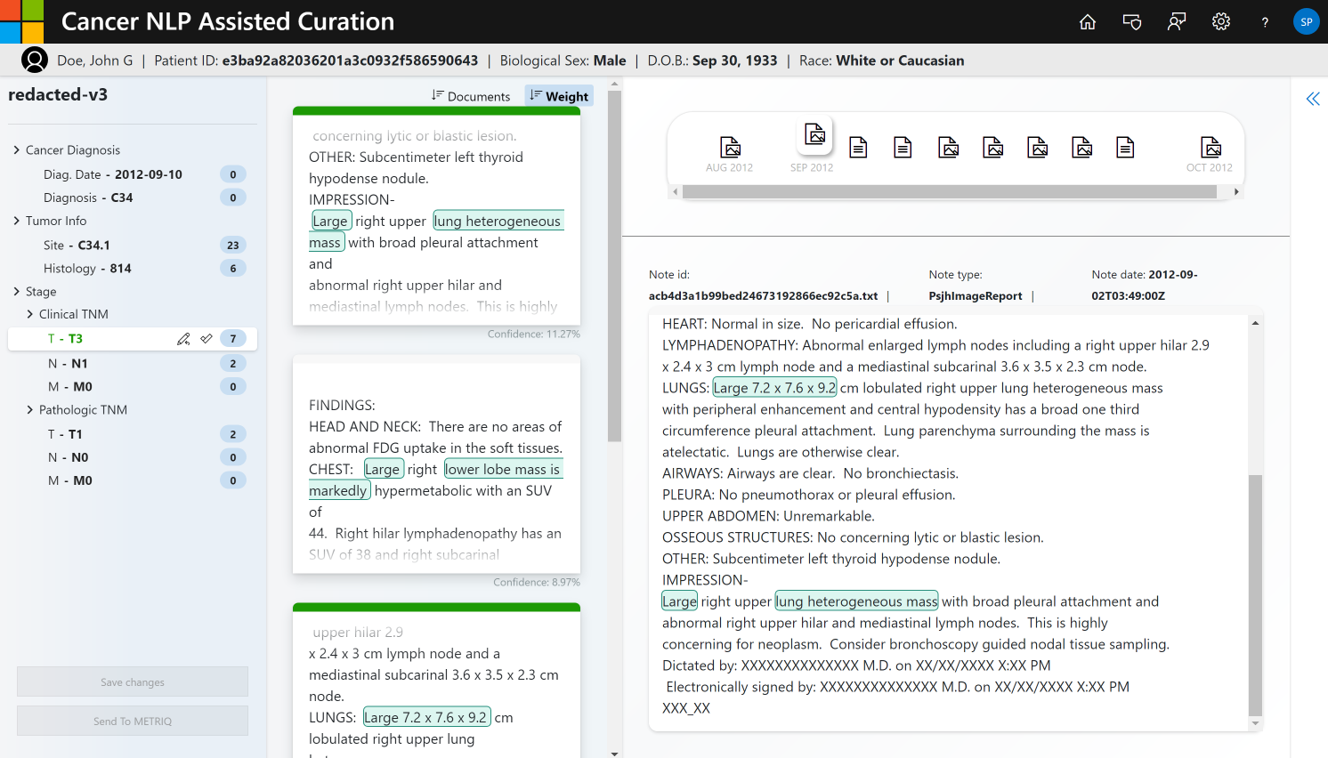
Task: Click the timeline scroll left arrow
Action: tap(675, 192)
